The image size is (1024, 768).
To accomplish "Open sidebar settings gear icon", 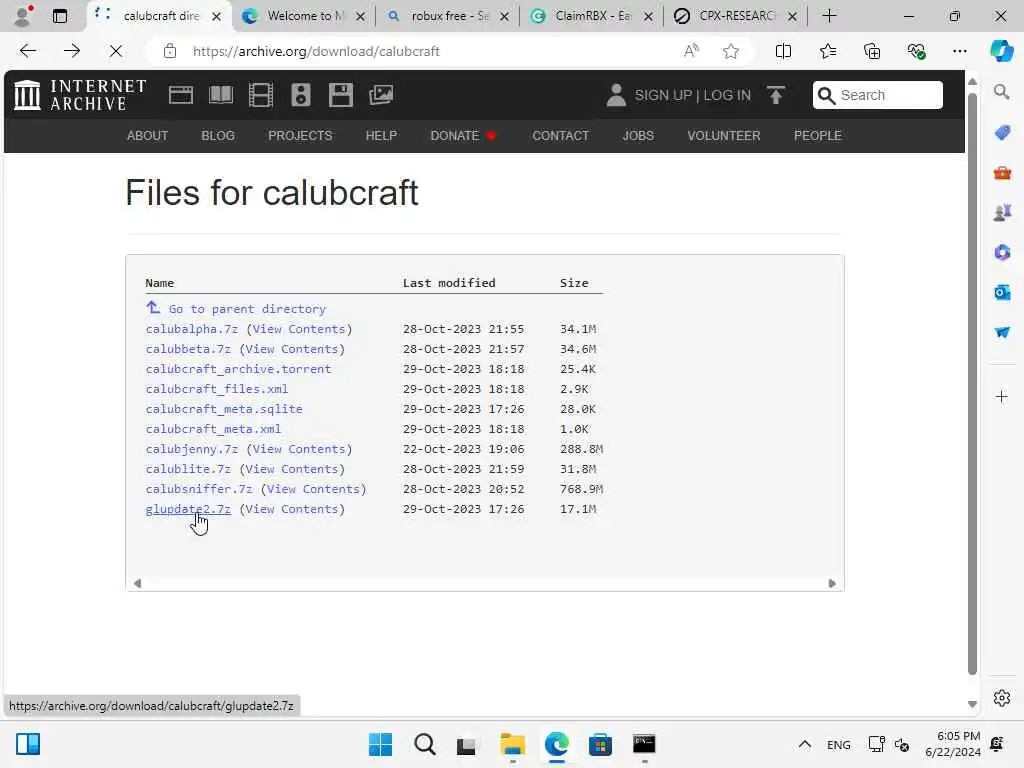I will [x=1002, y=698].
